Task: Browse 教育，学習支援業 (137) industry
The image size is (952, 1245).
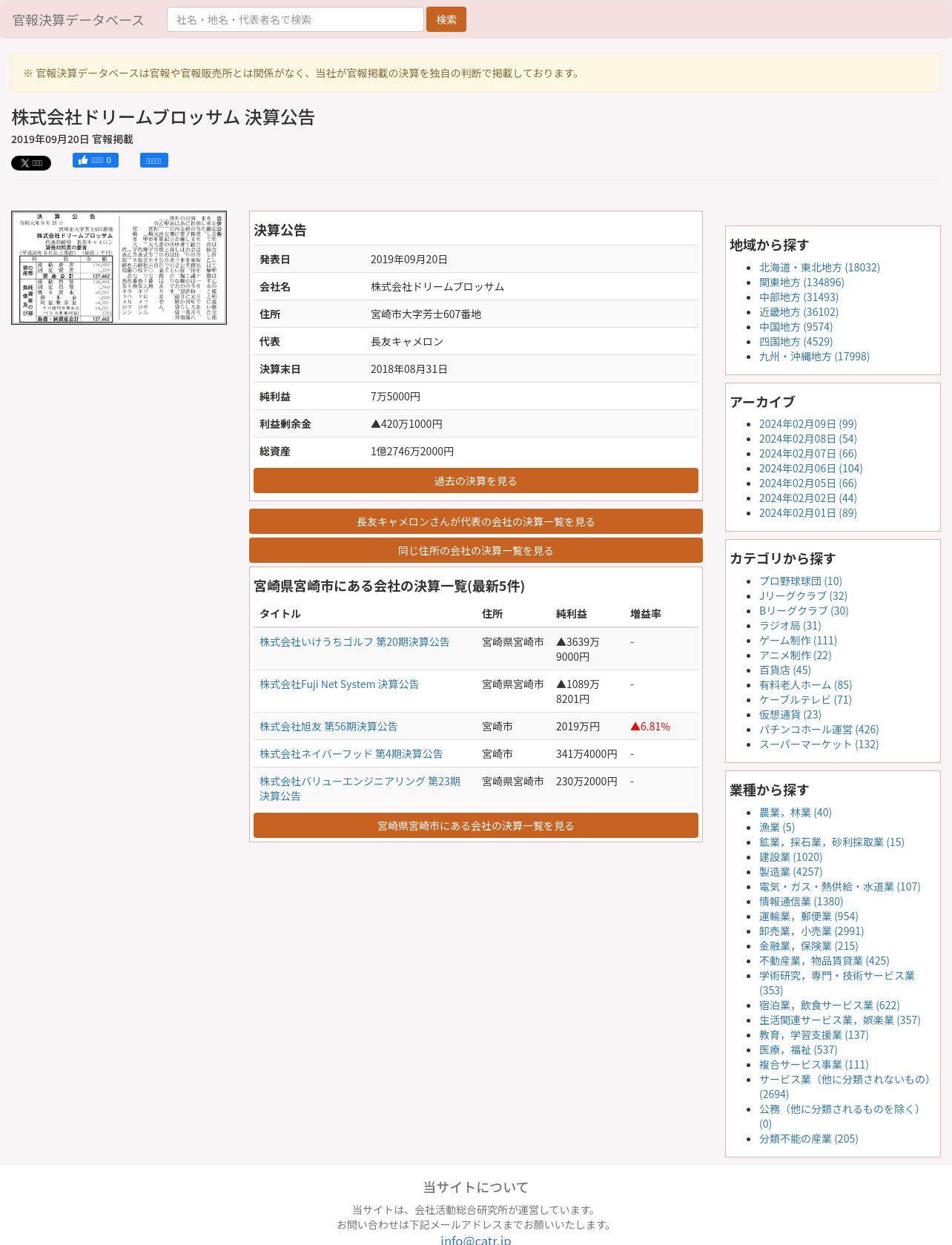Action: [x=814, y=1035]
